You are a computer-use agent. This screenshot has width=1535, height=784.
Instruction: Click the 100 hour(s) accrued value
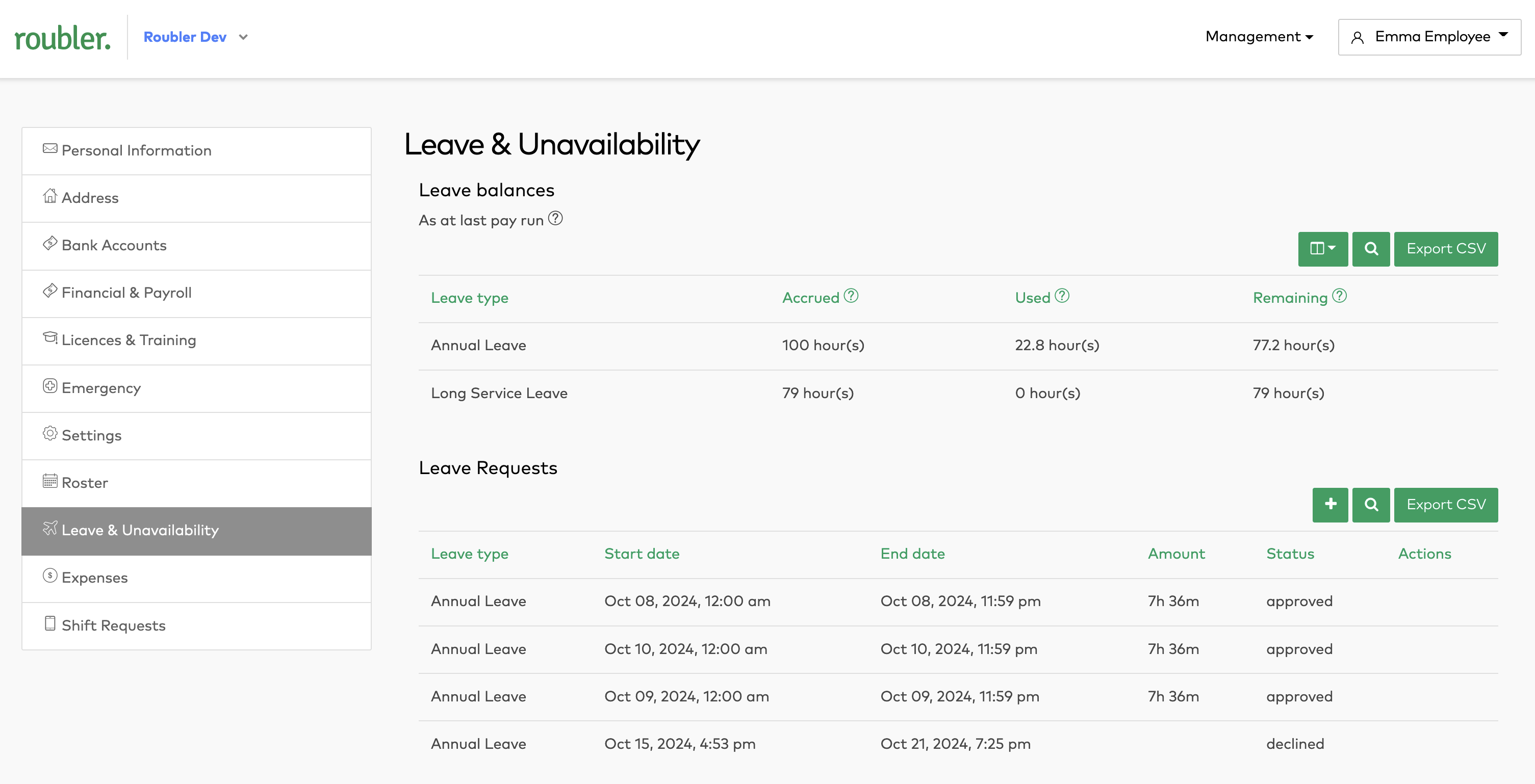click(823, 346)
